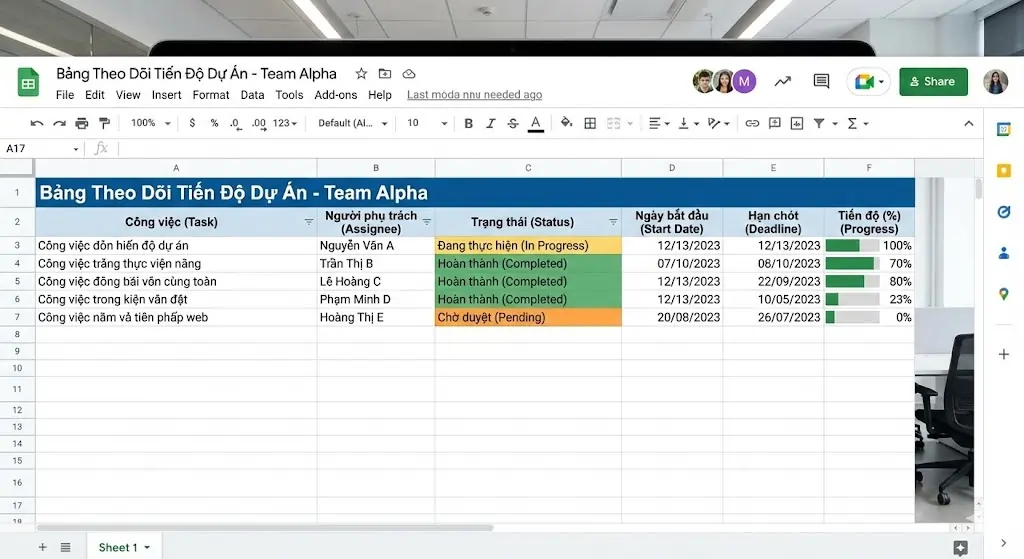Click the green Share button
This screenshot has width=1024, height=559.
click(933, 82)
